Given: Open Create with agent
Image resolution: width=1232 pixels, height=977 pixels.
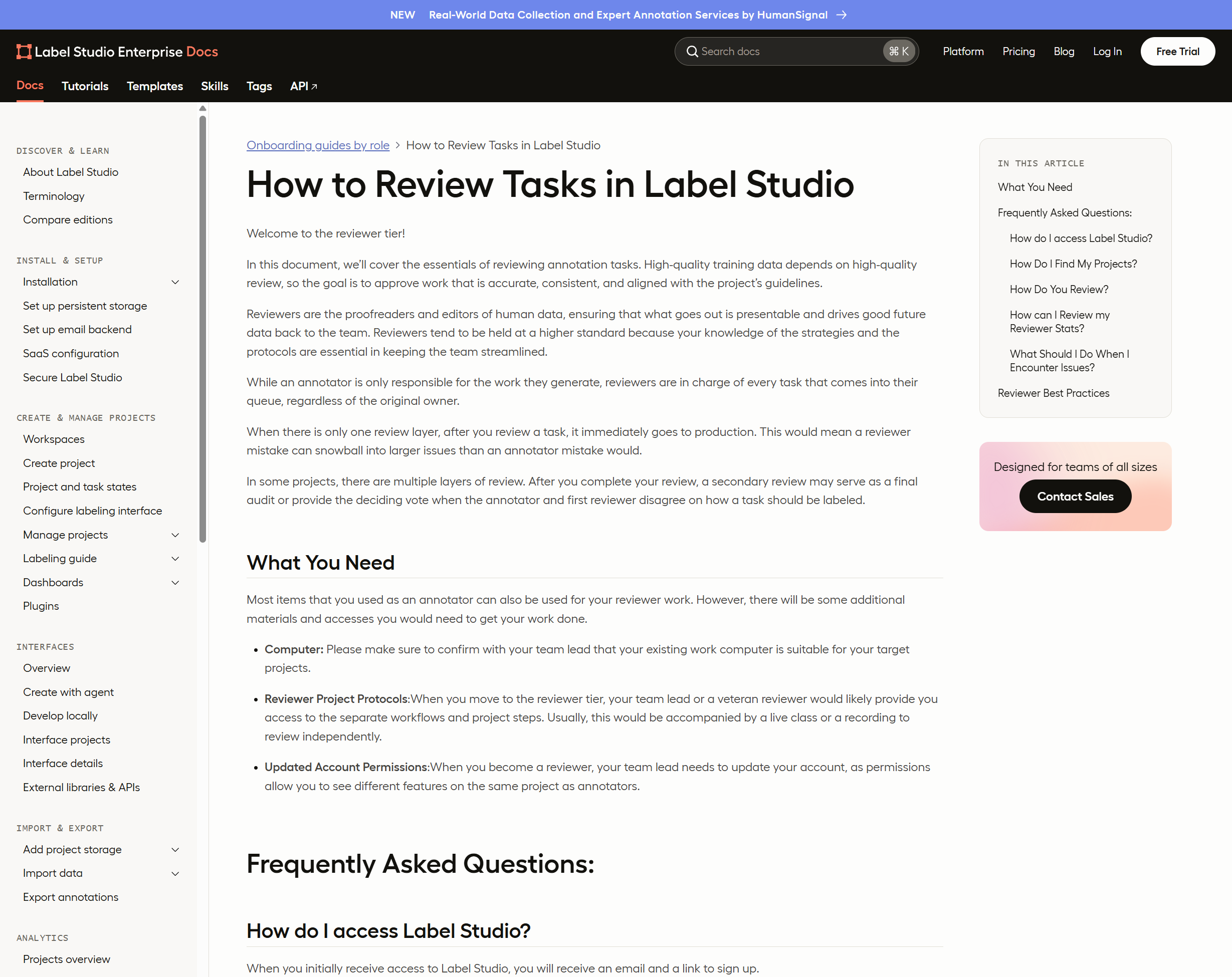Looking at the screenshot, I should pos(69,692).
